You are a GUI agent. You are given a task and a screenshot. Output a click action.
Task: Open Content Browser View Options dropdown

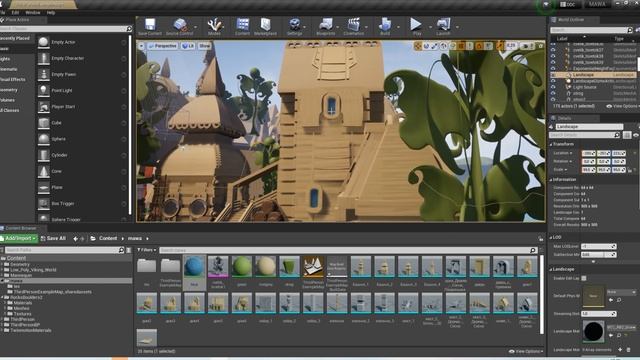[526, 351]
